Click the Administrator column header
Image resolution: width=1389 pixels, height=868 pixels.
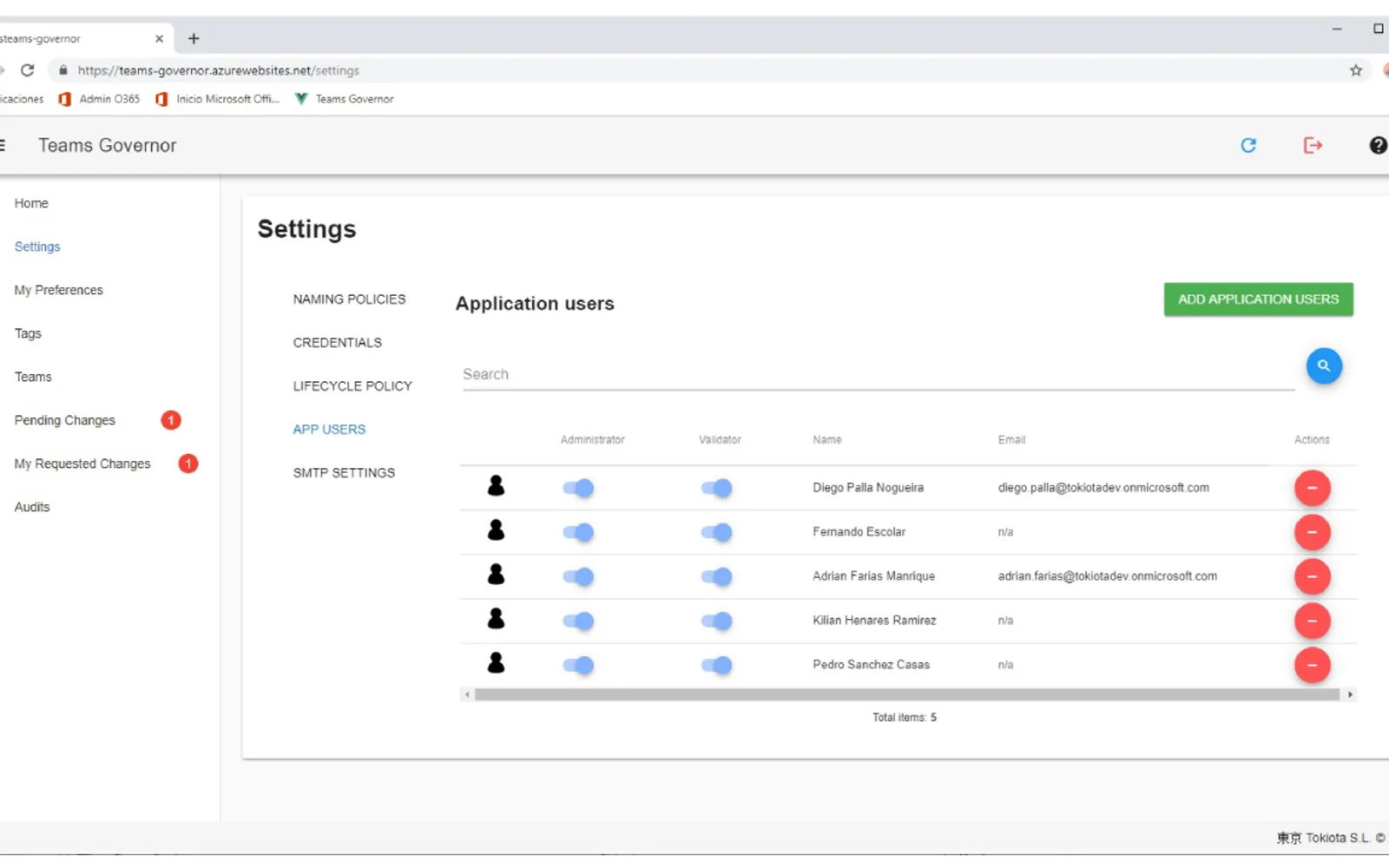592,440
